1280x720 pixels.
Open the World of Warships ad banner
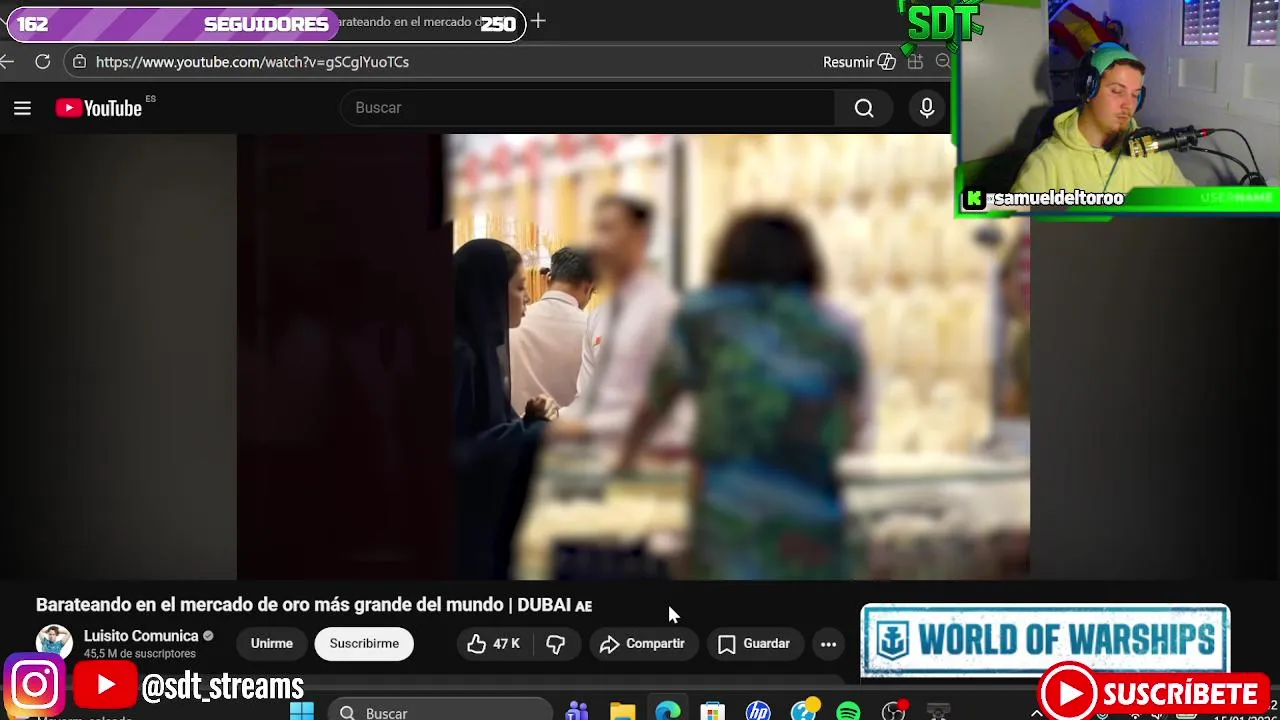click(1045, 639)
